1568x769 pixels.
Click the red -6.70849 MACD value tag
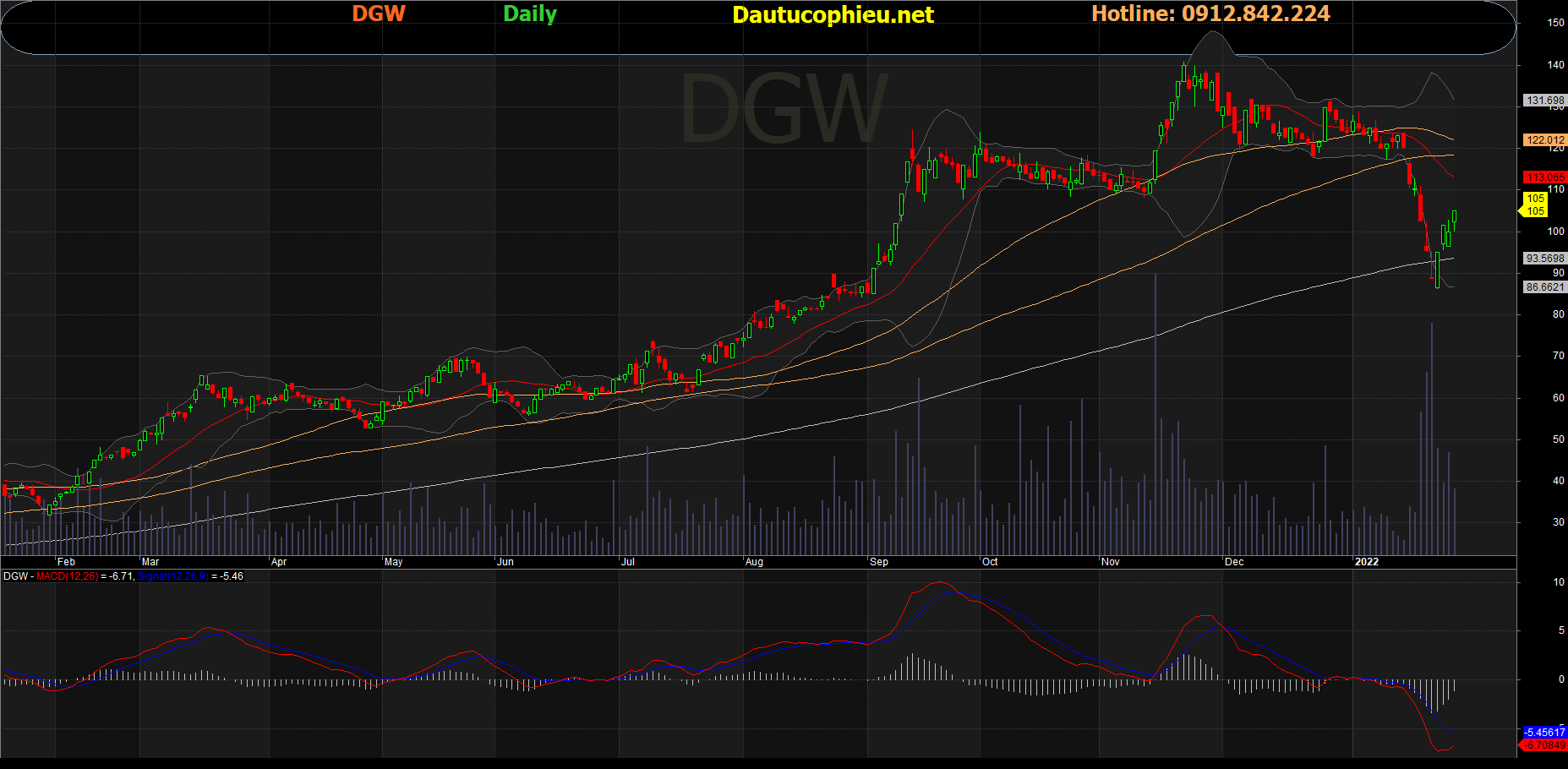1543,745
